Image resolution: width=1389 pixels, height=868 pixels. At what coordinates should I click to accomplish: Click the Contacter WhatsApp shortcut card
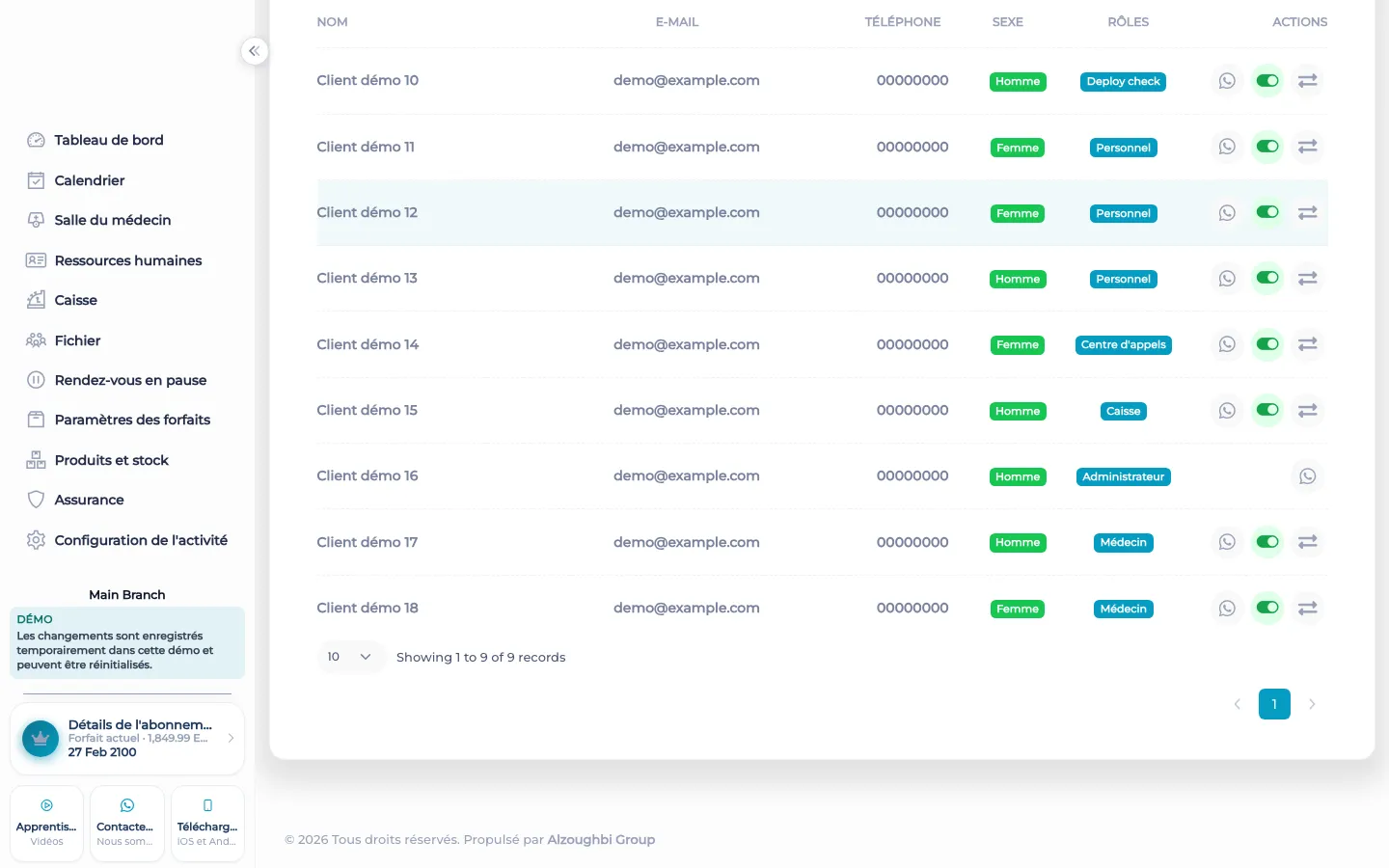pyautogui.click(x=127, y=824)
